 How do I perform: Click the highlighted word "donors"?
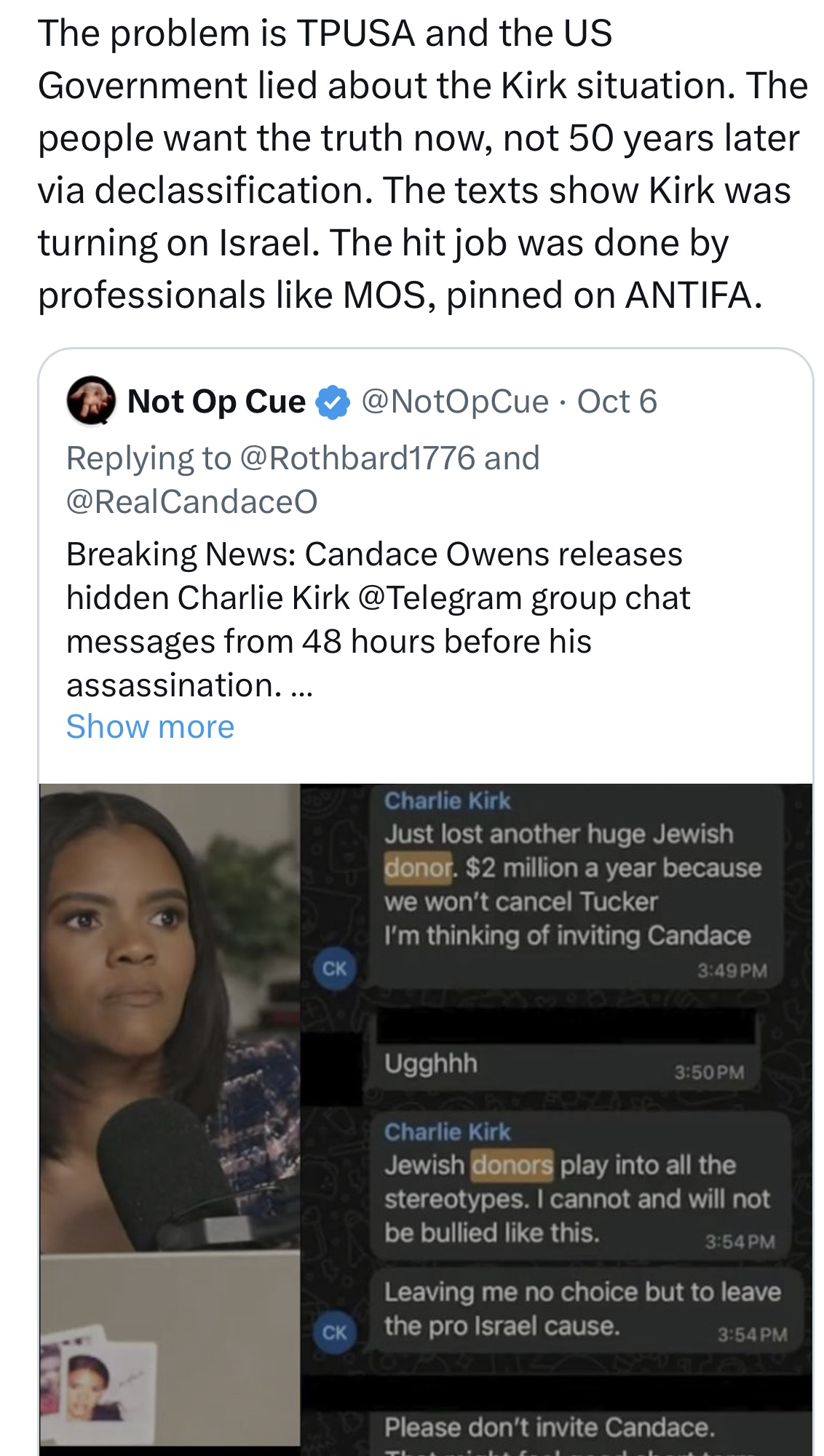point(512,1165)
